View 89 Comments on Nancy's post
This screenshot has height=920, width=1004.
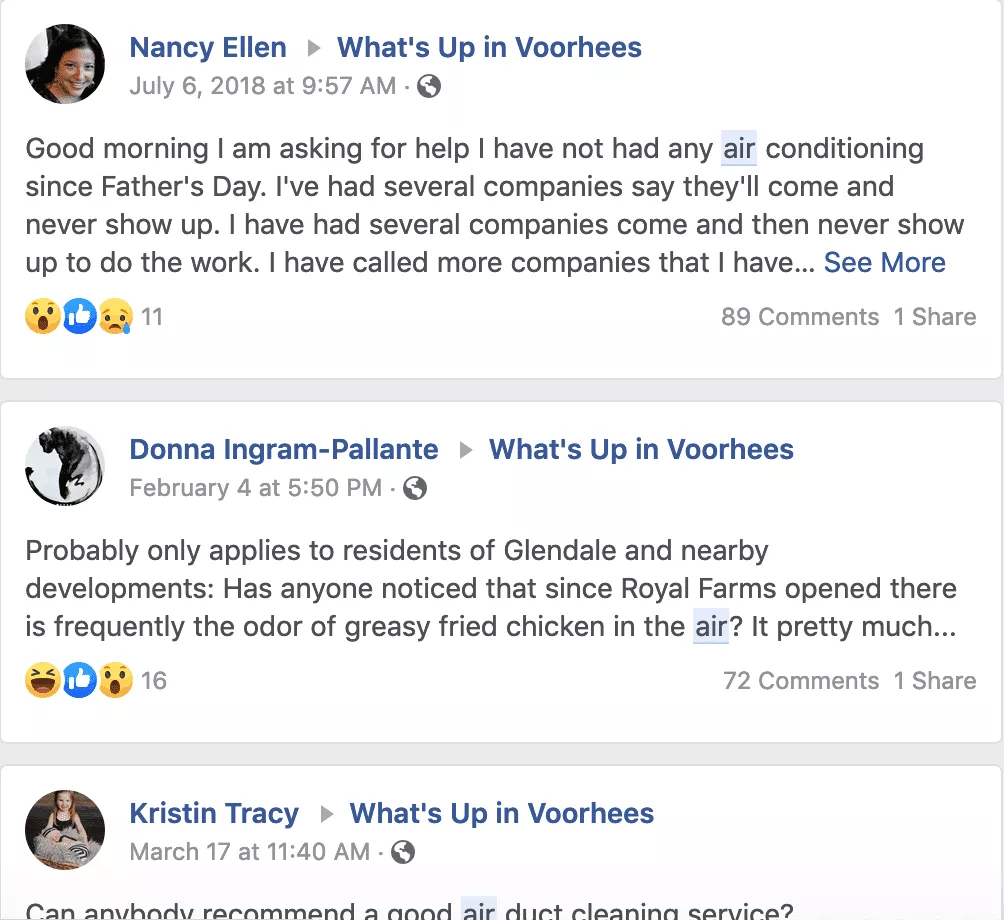pos(799,317)
